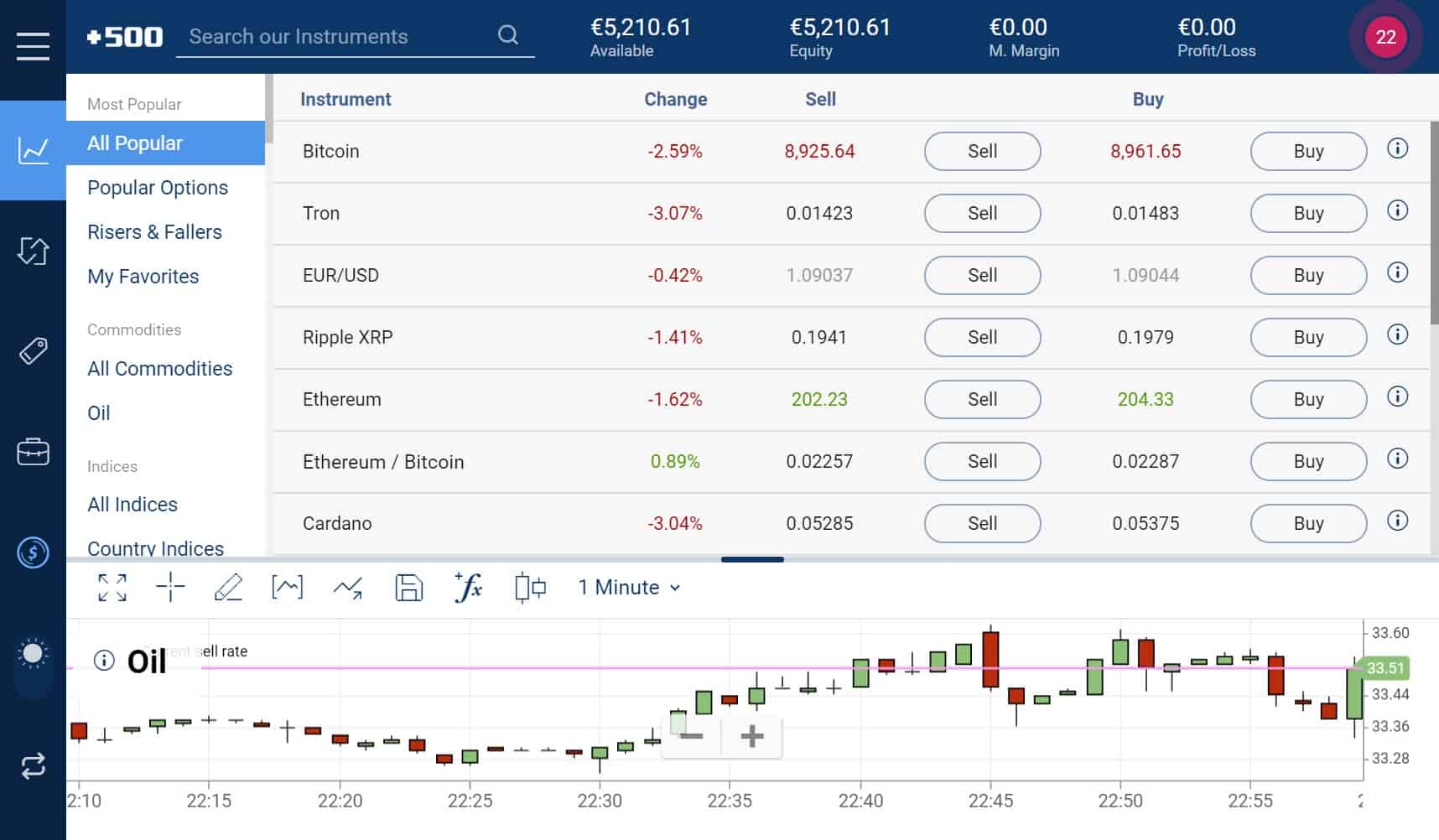
Task: Click the +500 logo
Action: pyautogui.click(x=124, y=37)
